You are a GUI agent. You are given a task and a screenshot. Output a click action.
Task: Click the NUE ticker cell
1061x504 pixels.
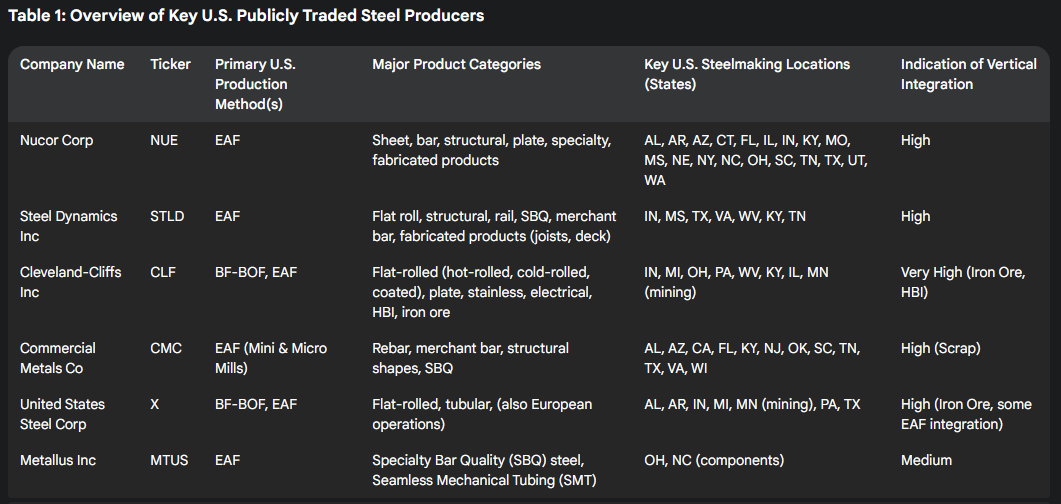point(164,141)
